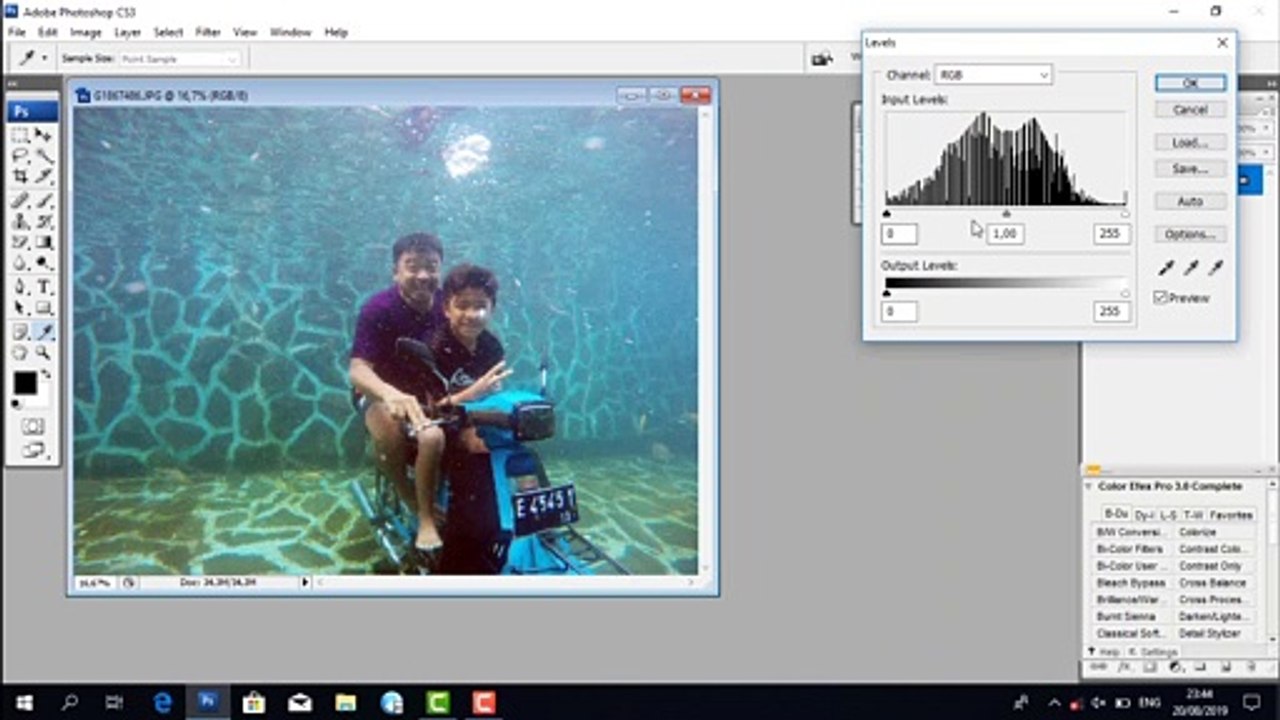Click the foreground black color swatch
This screenshot has width=1280, height=720.
tap(25, 383)
